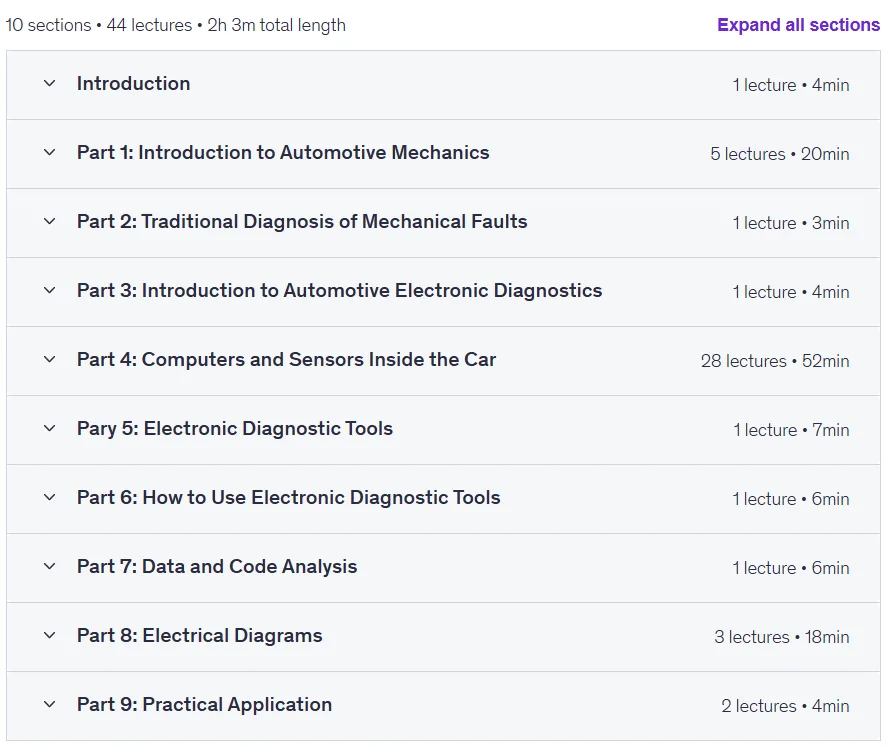Expand all sections link
Screen dimensions: 887x748
[798, 25]
